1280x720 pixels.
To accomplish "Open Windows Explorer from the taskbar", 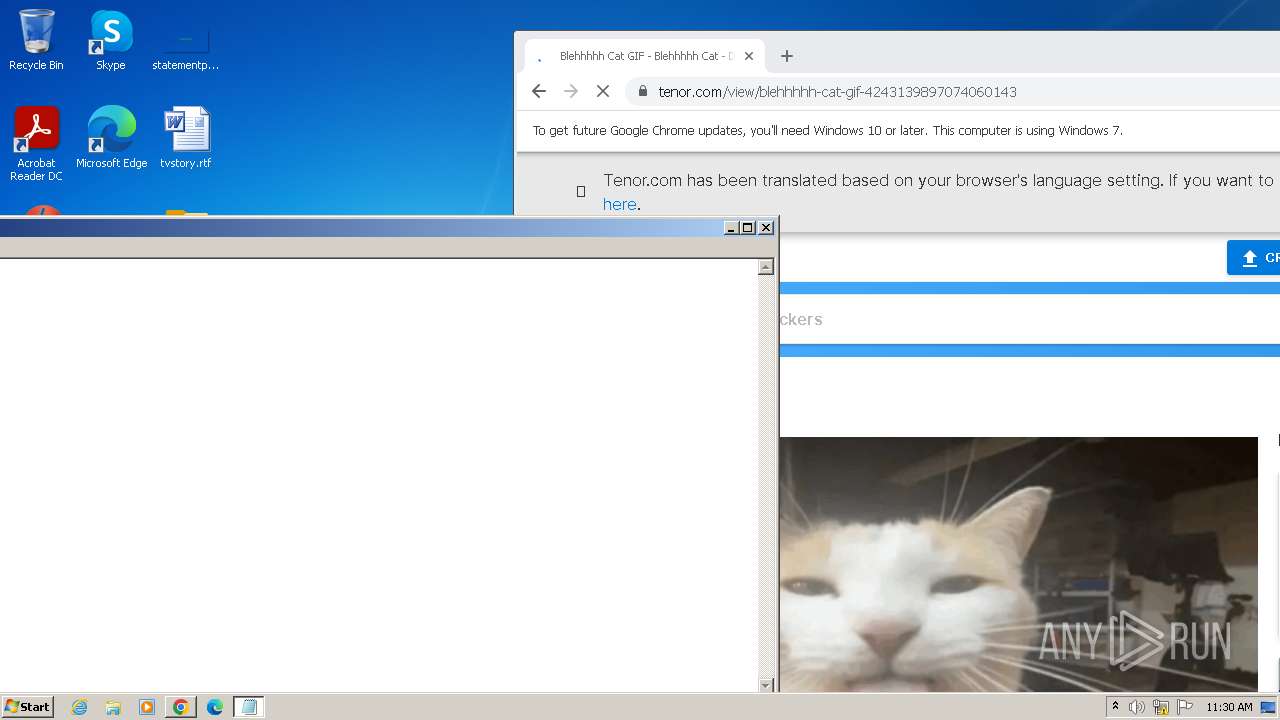I will (x=113, y=707).
